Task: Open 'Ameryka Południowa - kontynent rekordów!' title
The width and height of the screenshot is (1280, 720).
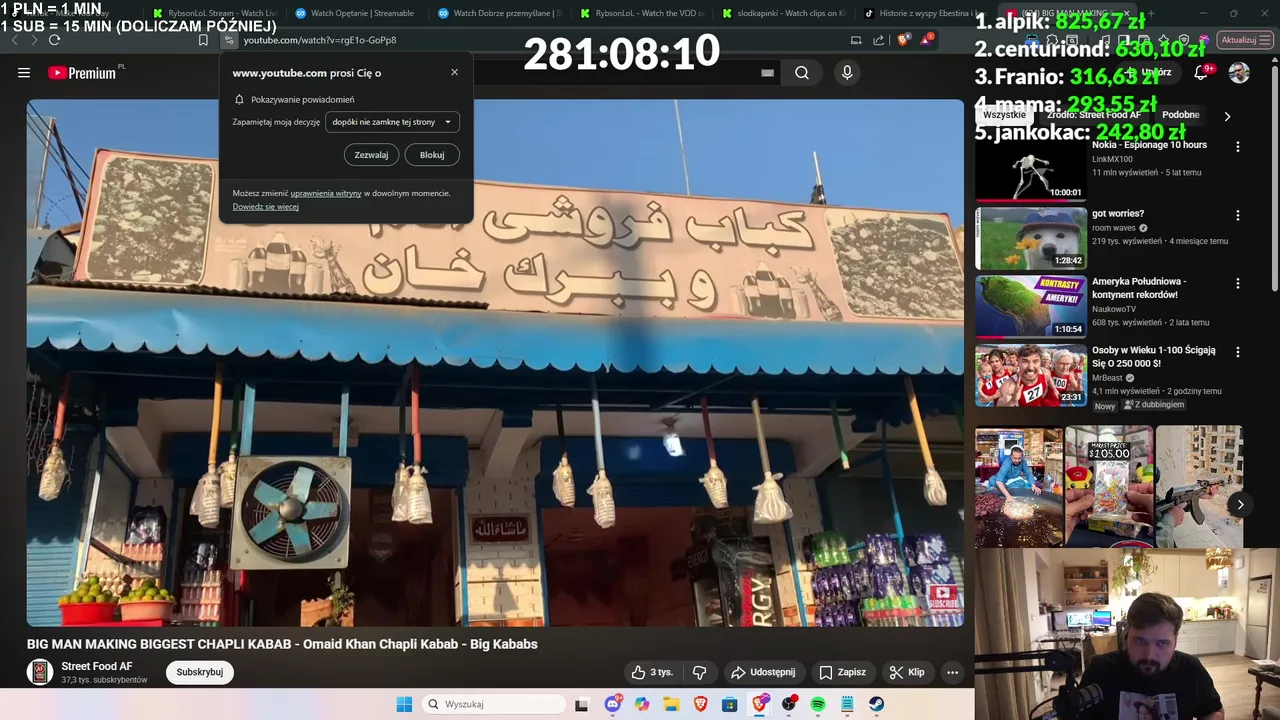Action: point(1139,288)
